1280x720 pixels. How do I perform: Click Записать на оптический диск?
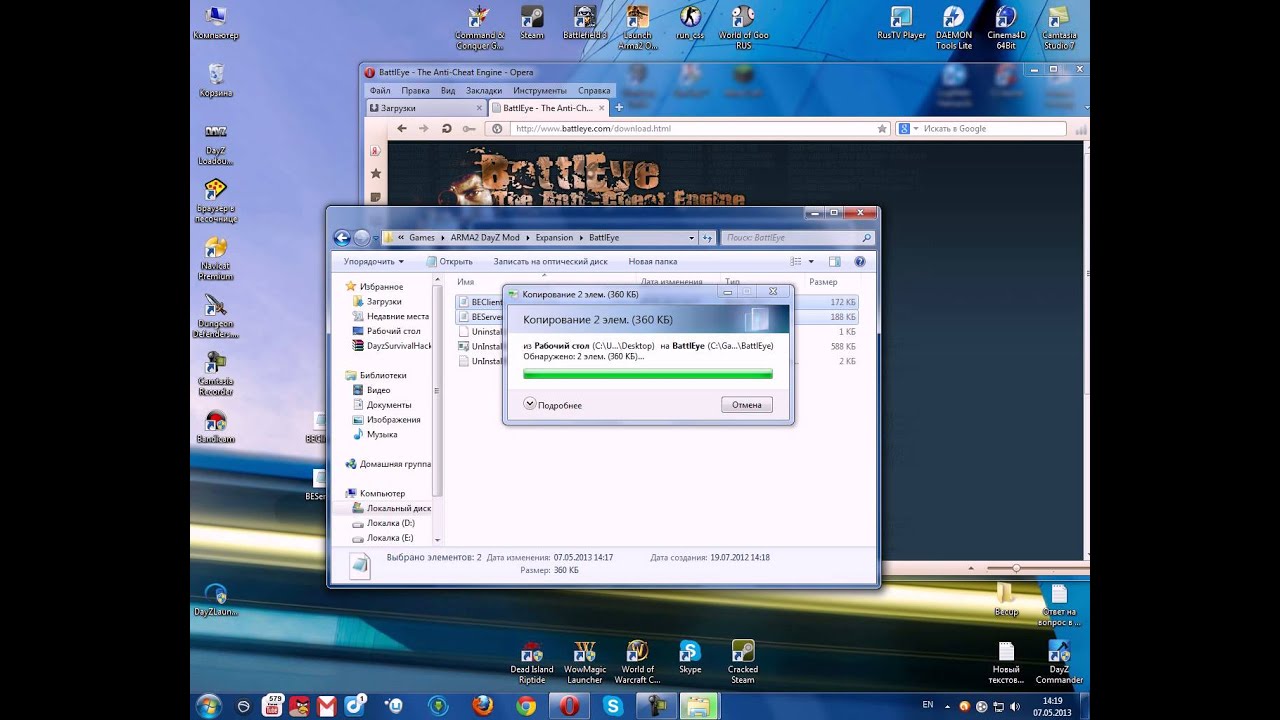pos(550,261)
